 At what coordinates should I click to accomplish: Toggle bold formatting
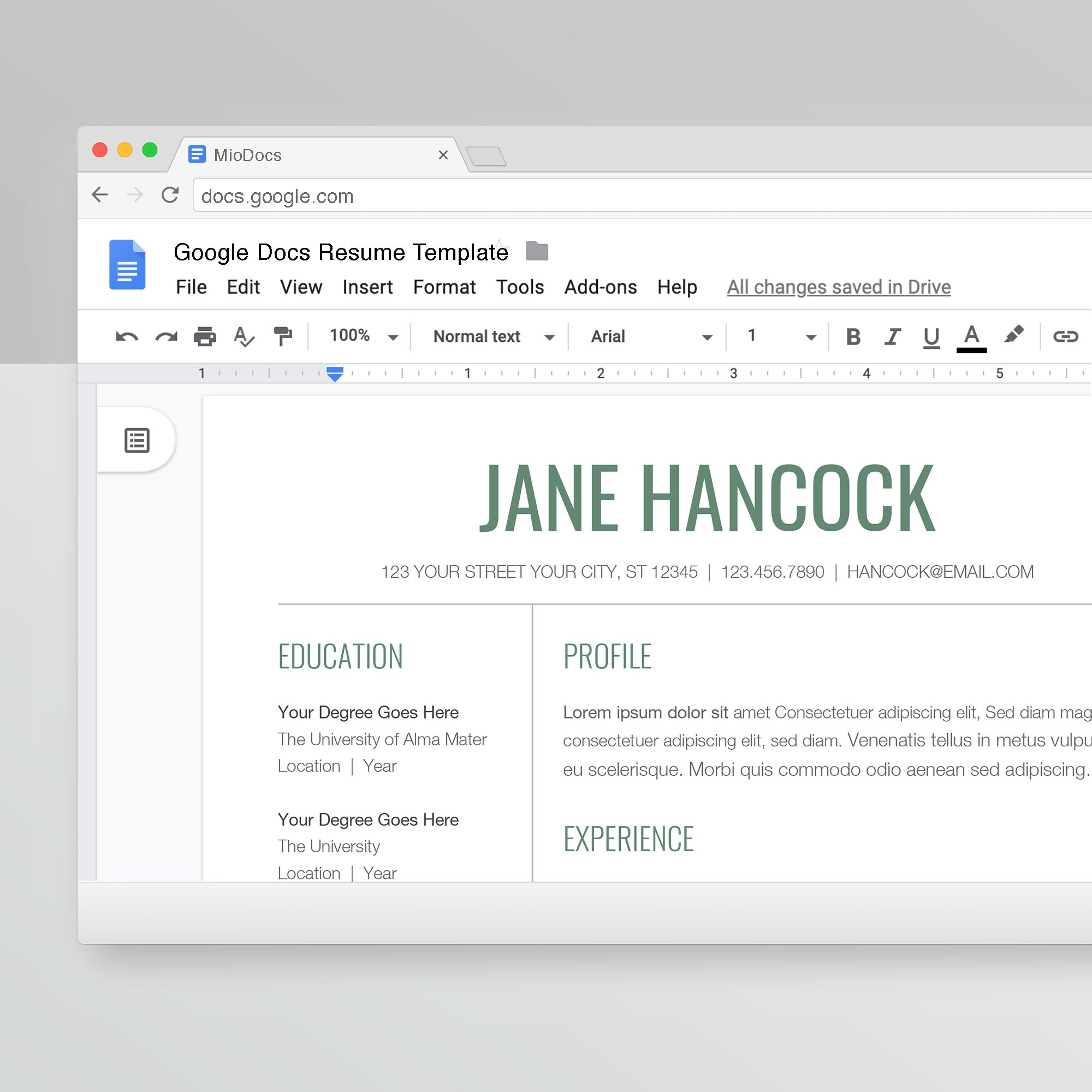coord(852,336)
